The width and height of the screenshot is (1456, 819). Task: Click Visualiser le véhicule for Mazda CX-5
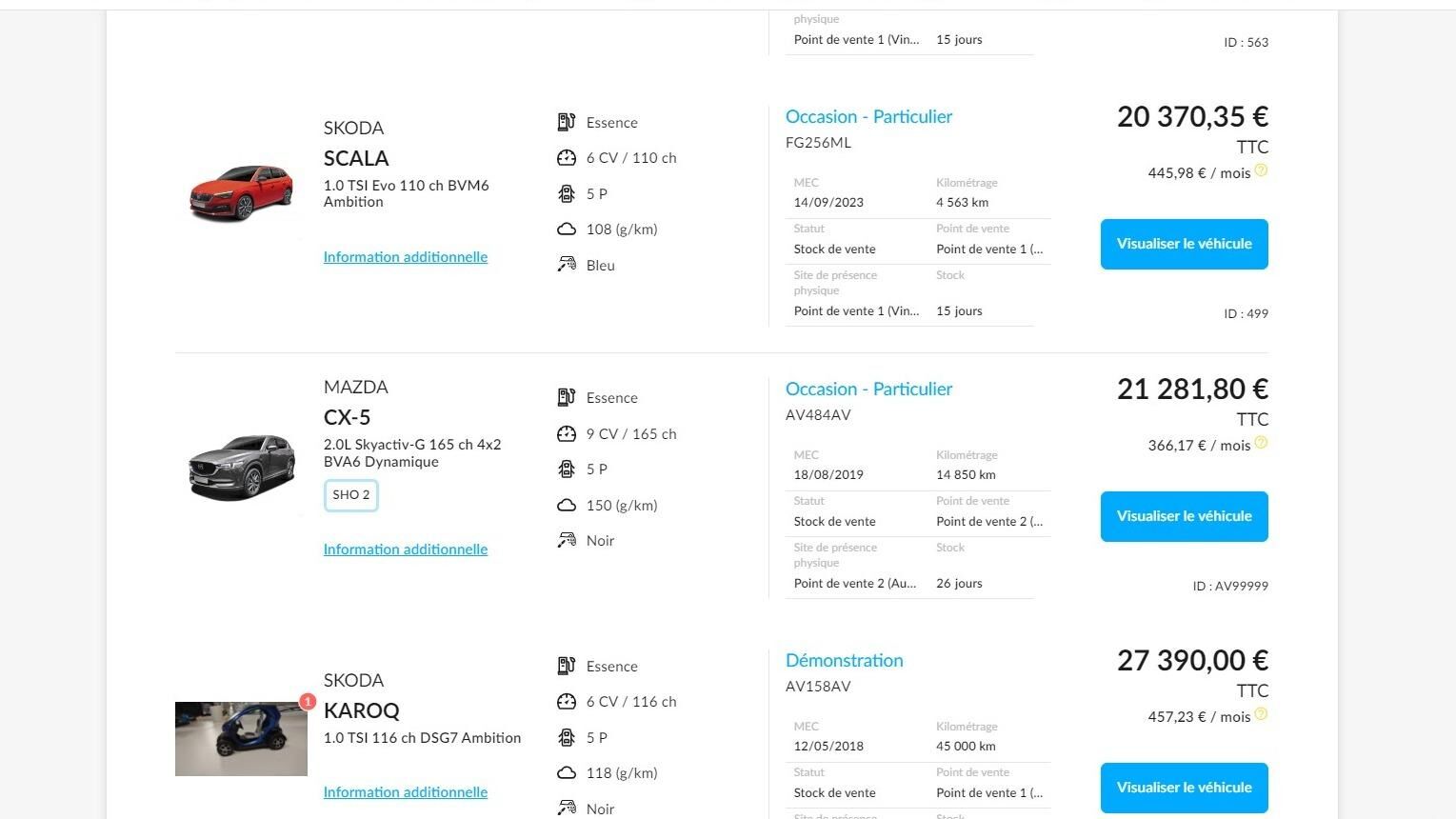pyautogui.click(x=1185, y=516)
